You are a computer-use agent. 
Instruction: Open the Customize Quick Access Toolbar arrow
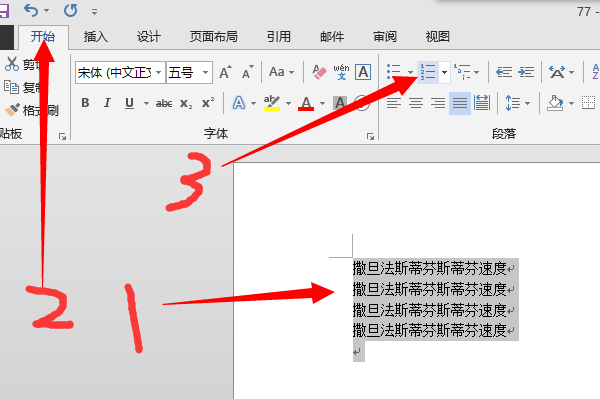pyautogui.click(x=94, y=12)
